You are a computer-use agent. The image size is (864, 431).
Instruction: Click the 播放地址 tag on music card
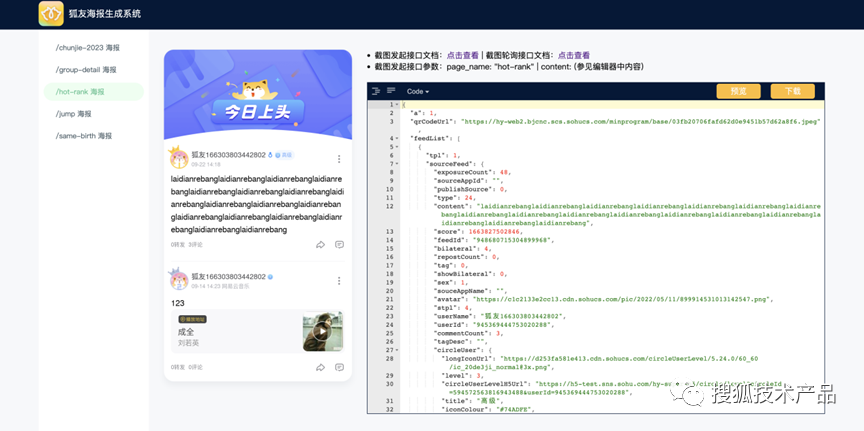192,319
